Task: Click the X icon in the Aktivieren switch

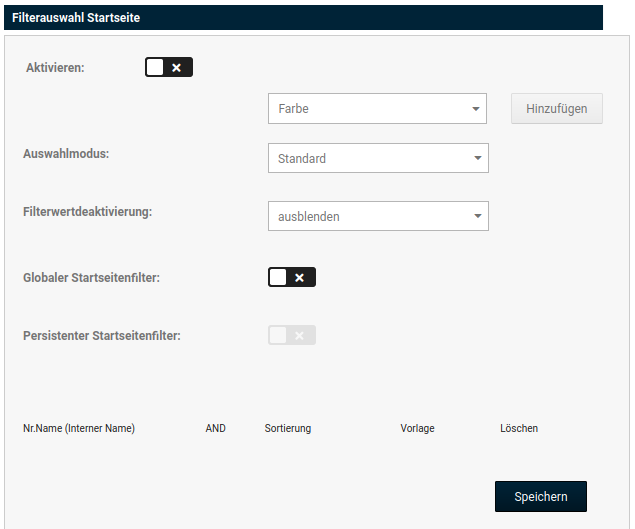Action: click(177, 67)
